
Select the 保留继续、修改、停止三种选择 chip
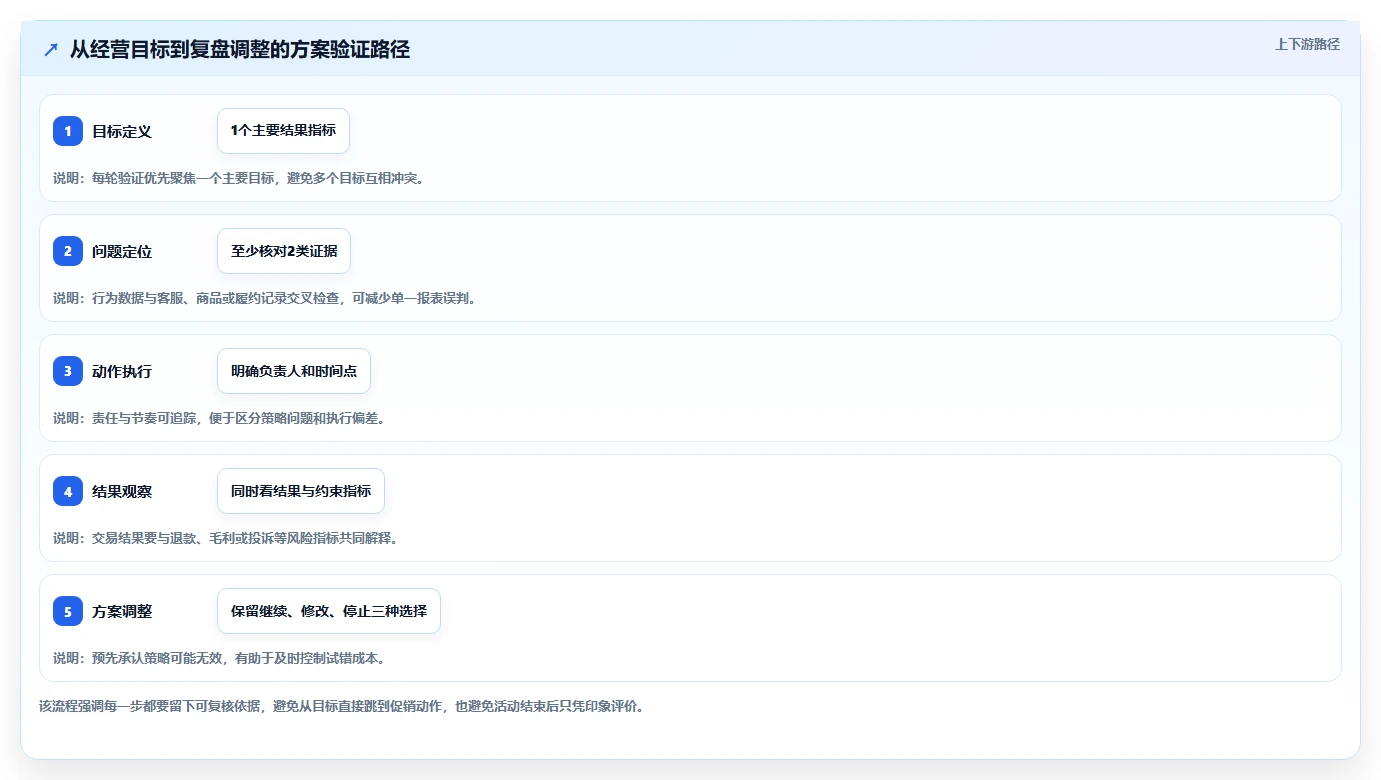pyautogui.click(x=329, y=611)
